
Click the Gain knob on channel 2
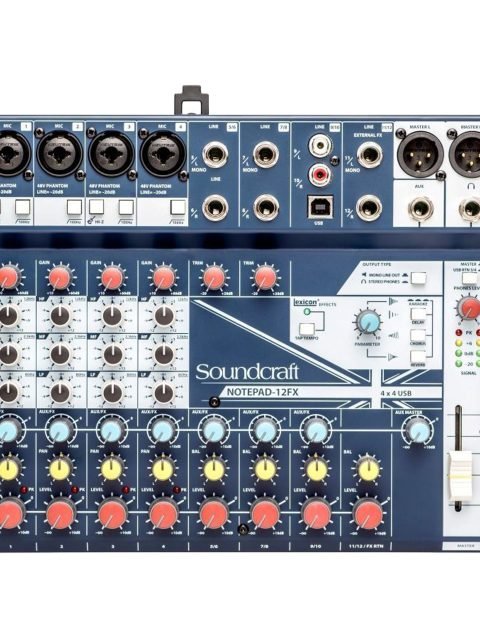click(60, 277)
